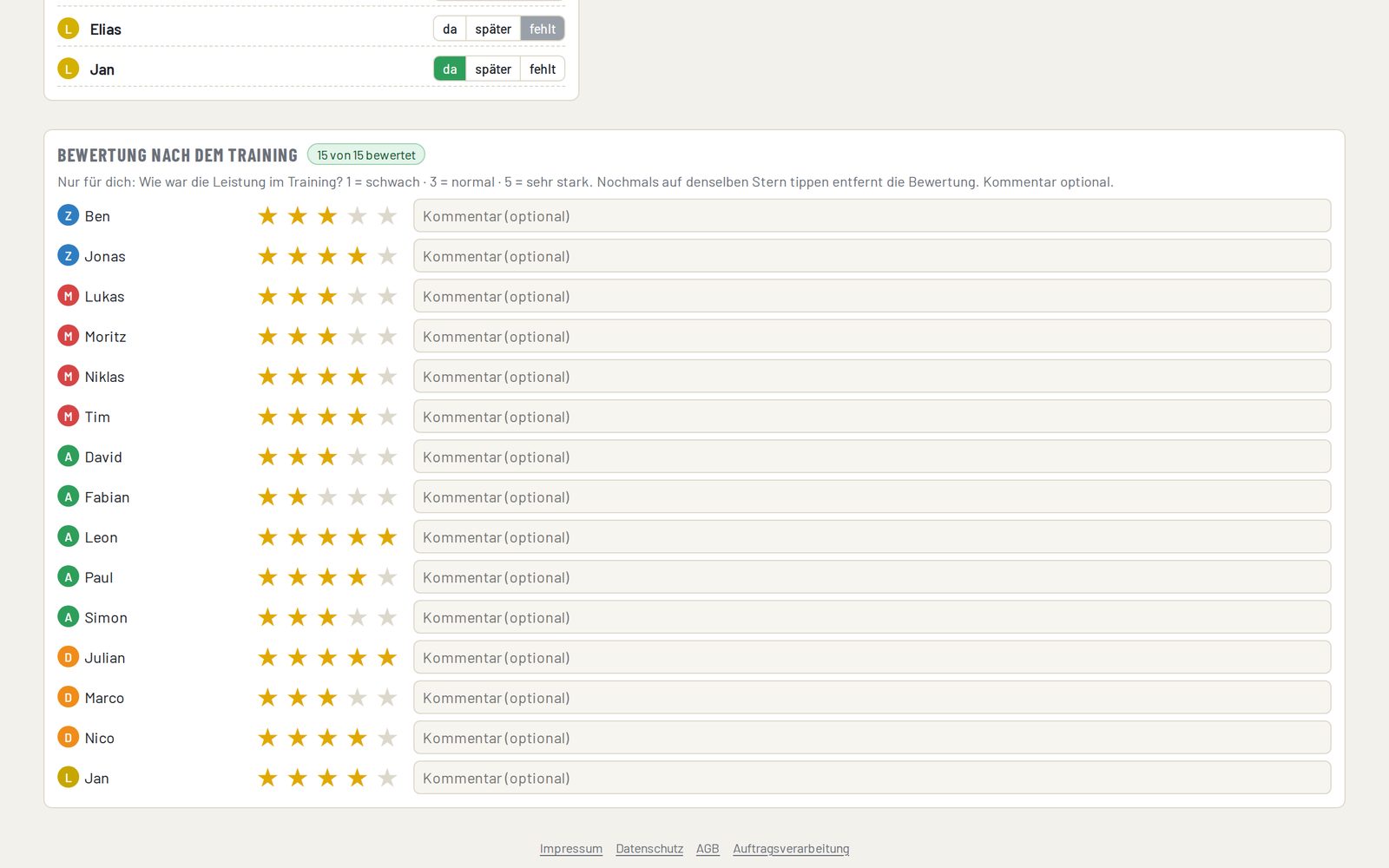Click the Z position badge next to Ben
The width and height of the screenshot is (1389, 868).
[68, 215]
